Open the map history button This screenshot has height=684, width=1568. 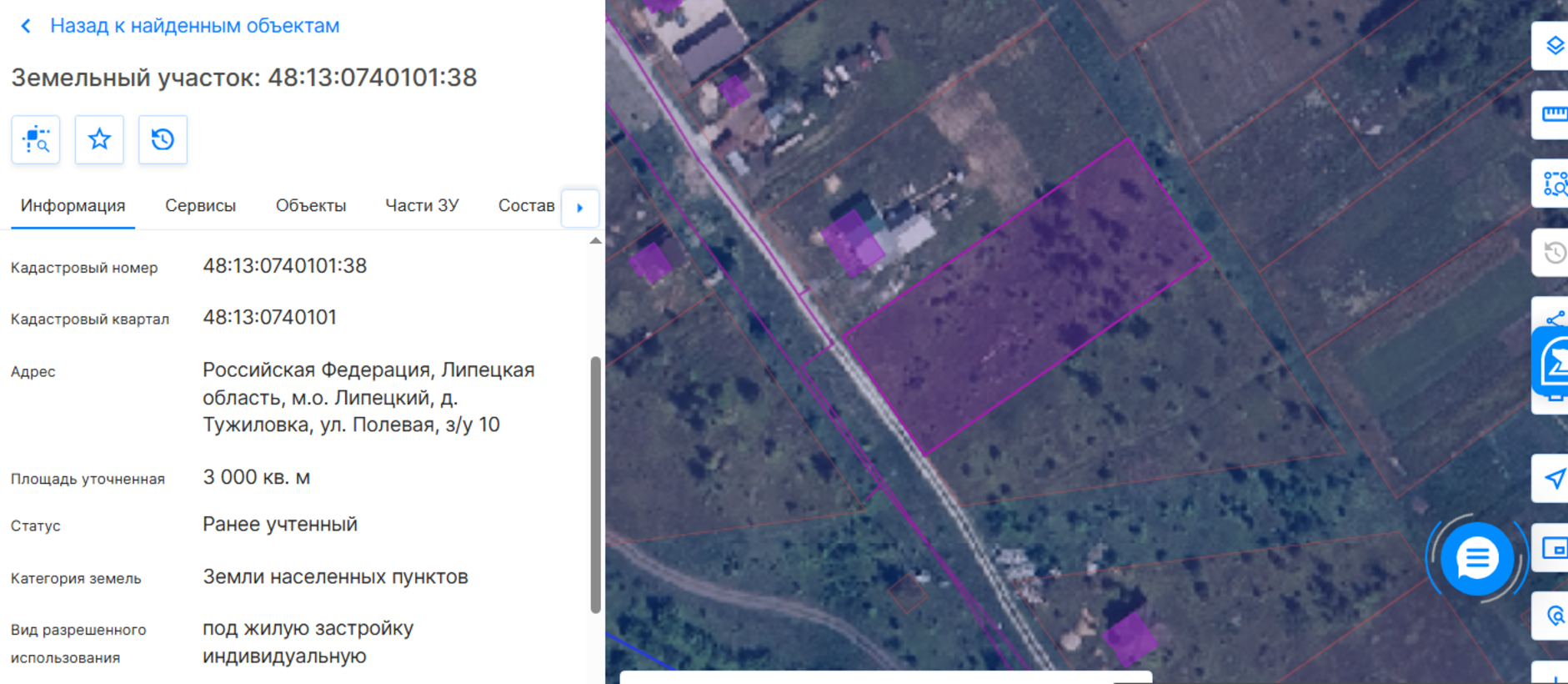pyautogui.click(x=1553, y=252)
